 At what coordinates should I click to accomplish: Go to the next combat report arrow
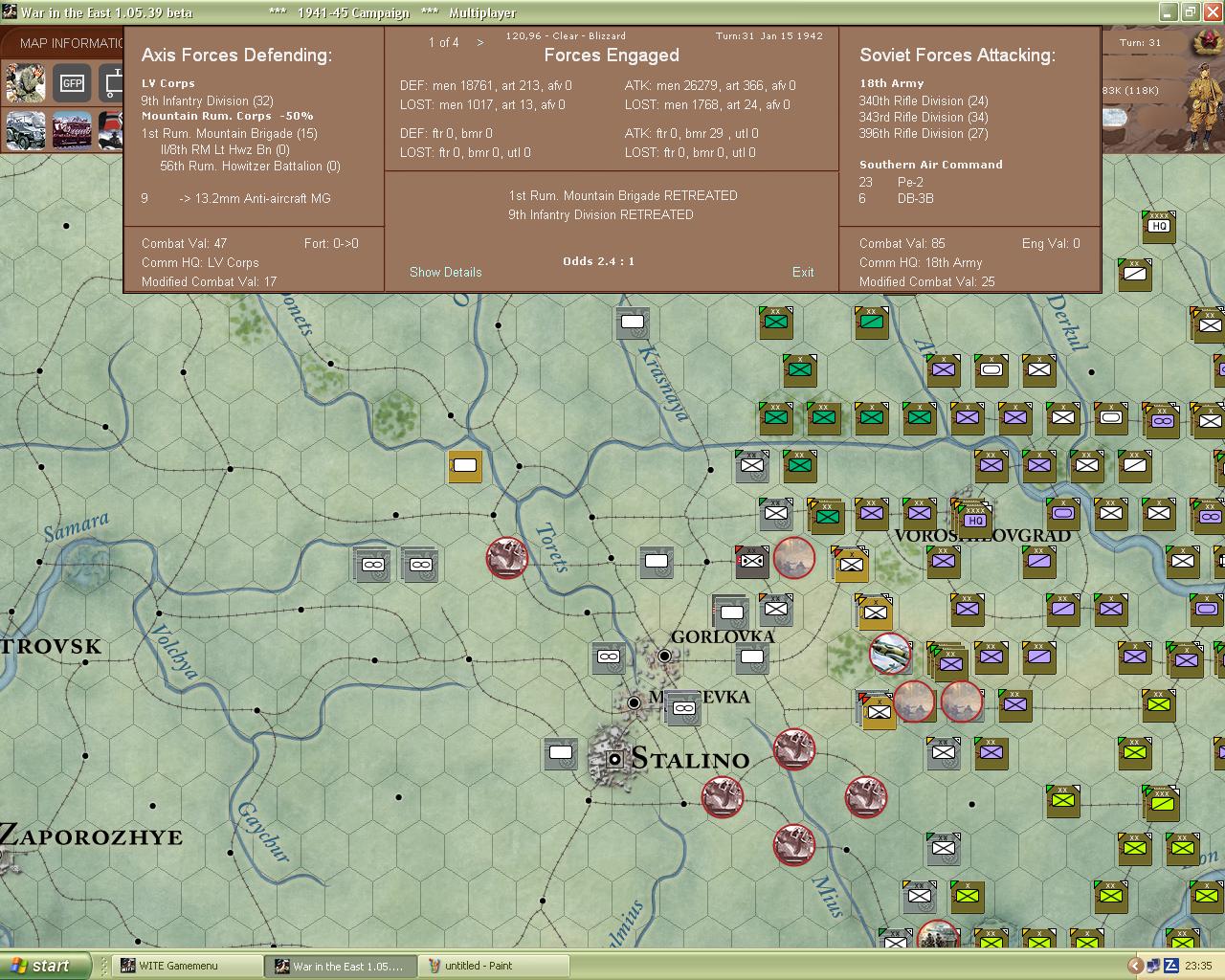(480, 42)
